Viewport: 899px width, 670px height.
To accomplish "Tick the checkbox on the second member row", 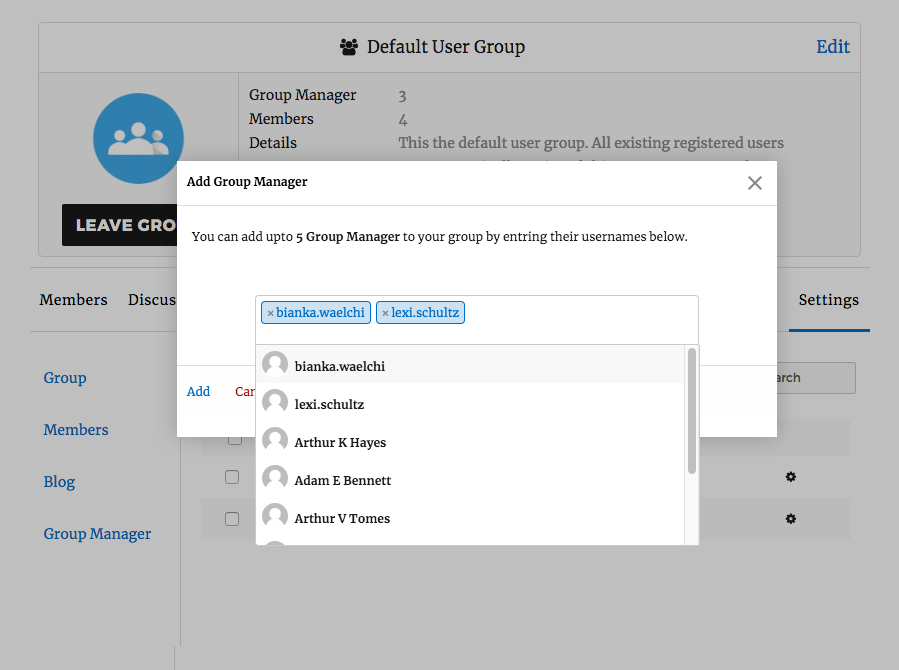I will coord(232,477).
